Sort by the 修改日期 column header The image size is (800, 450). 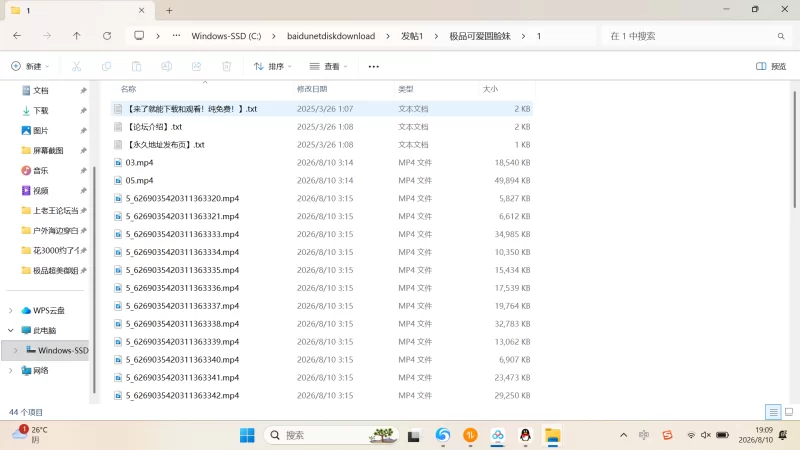(x=312, y=89)
